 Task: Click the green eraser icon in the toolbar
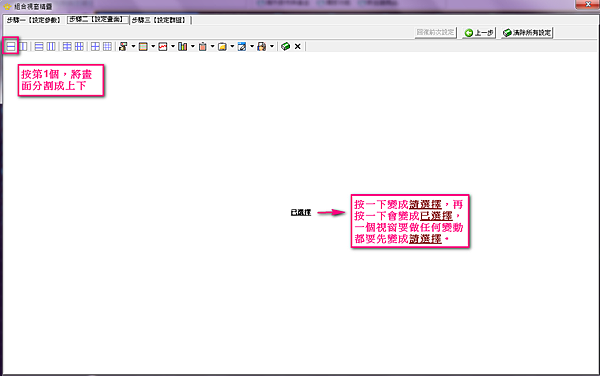(x=285, y=47)
